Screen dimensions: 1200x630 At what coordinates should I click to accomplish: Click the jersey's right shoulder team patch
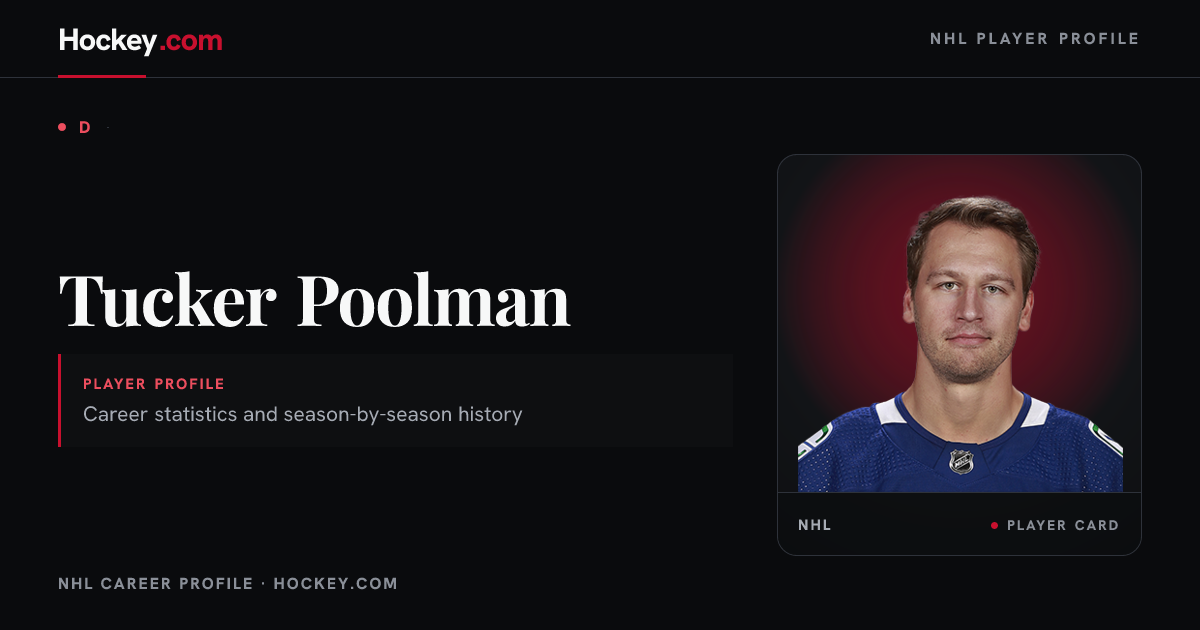1108,438
